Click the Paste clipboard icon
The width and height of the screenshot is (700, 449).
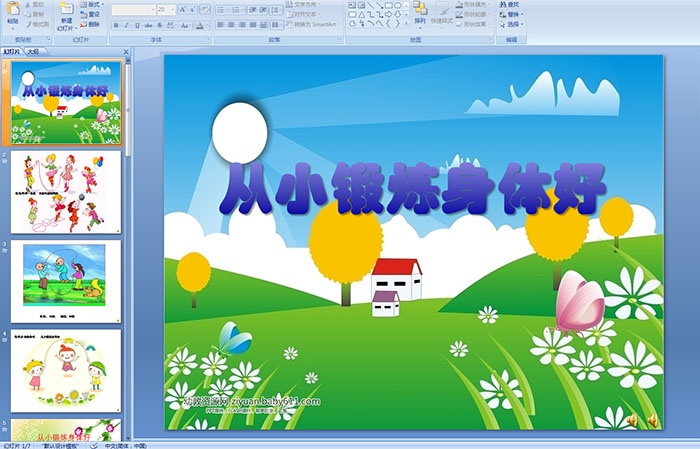point(13,8)
